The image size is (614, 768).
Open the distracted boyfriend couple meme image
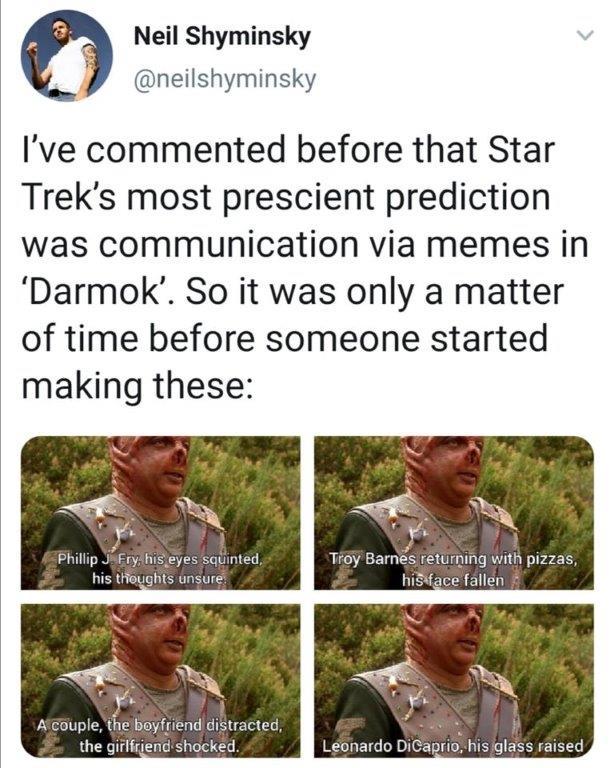click(160, 681)
